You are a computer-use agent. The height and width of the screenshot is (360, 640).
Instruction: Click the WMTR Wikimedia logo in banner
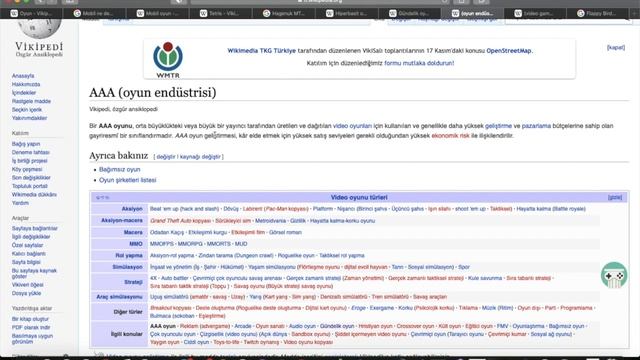click(168, 60)
